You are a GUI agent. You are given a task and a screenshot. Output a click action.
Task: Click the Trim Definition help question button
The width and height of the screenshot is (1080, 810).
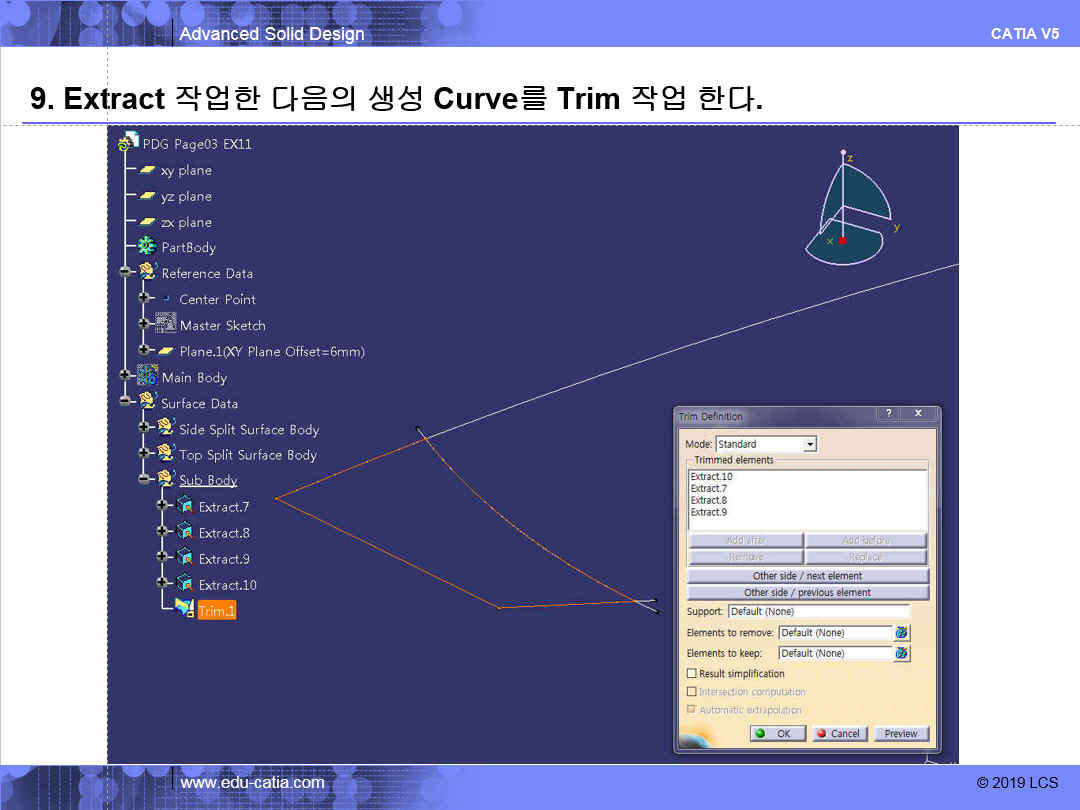point(887,414)
